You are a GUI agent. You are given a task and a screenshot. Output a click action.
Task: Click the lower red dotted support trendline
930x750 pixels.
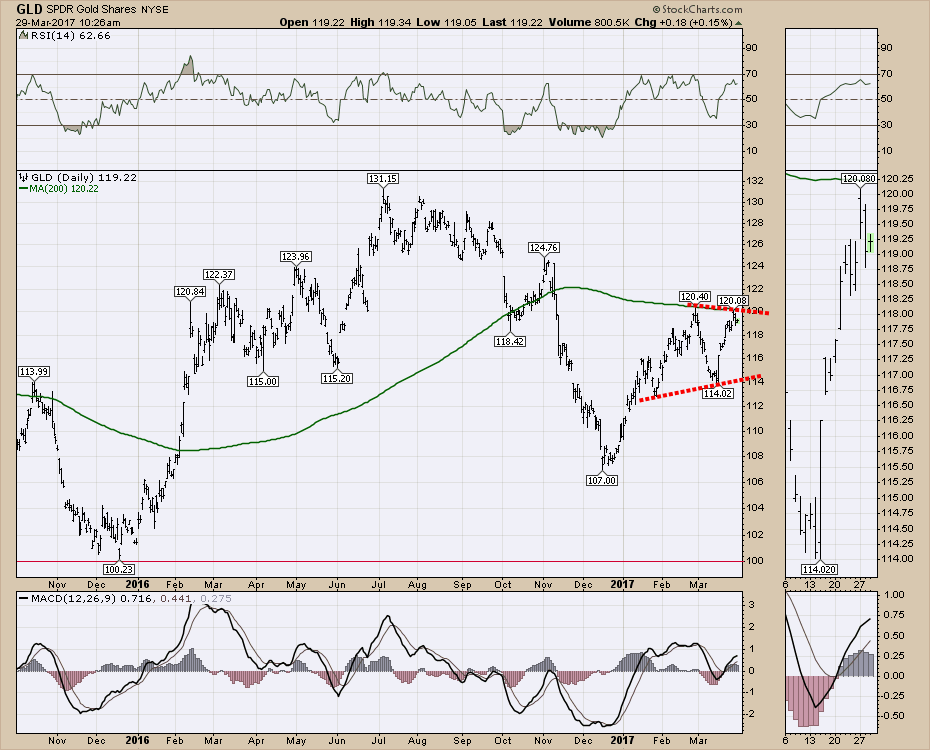point(700,388)
